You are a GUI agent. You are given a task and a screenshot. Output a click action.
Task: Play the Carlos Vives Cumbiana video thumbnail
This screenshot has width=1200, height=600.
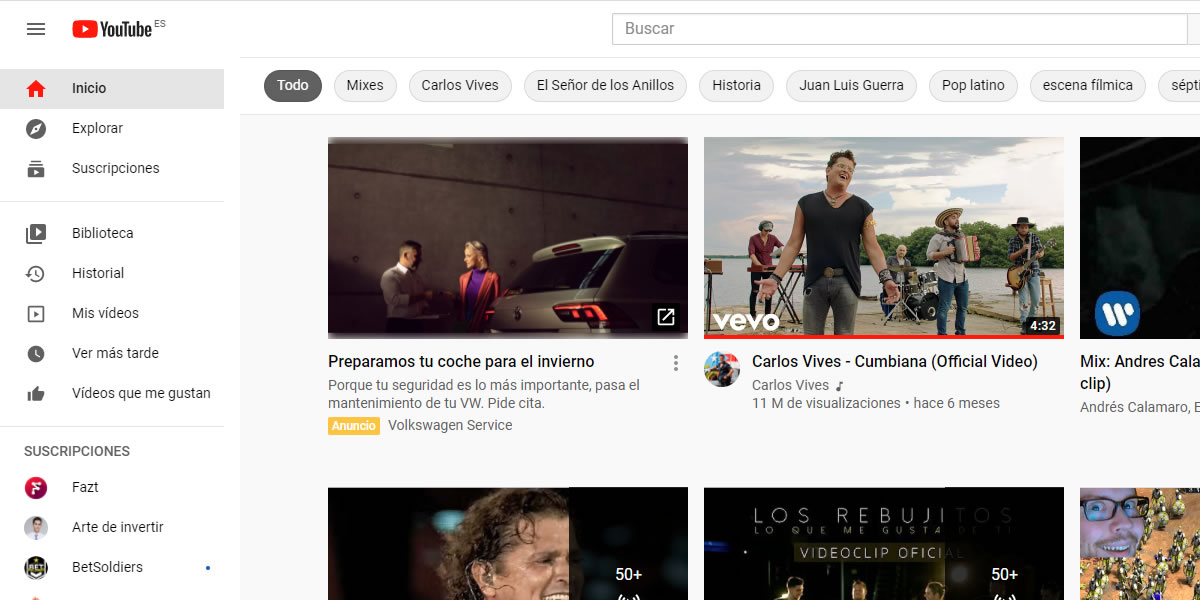[x=884, y=238]
